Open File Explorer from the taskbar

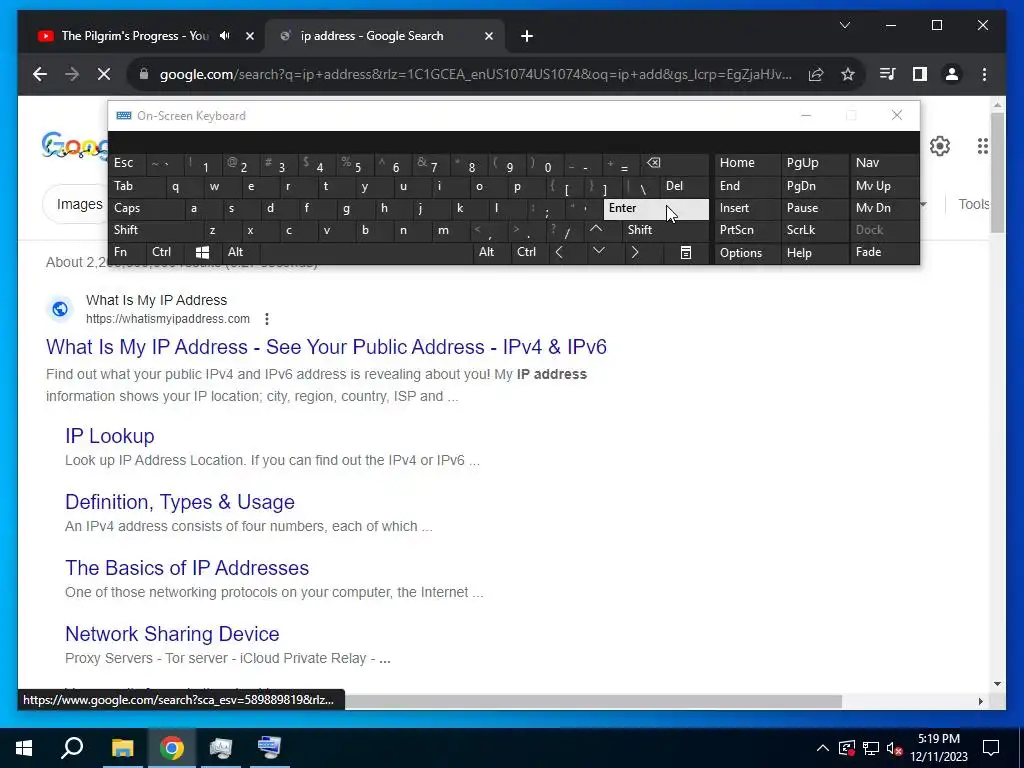click(x=122, y=748)
